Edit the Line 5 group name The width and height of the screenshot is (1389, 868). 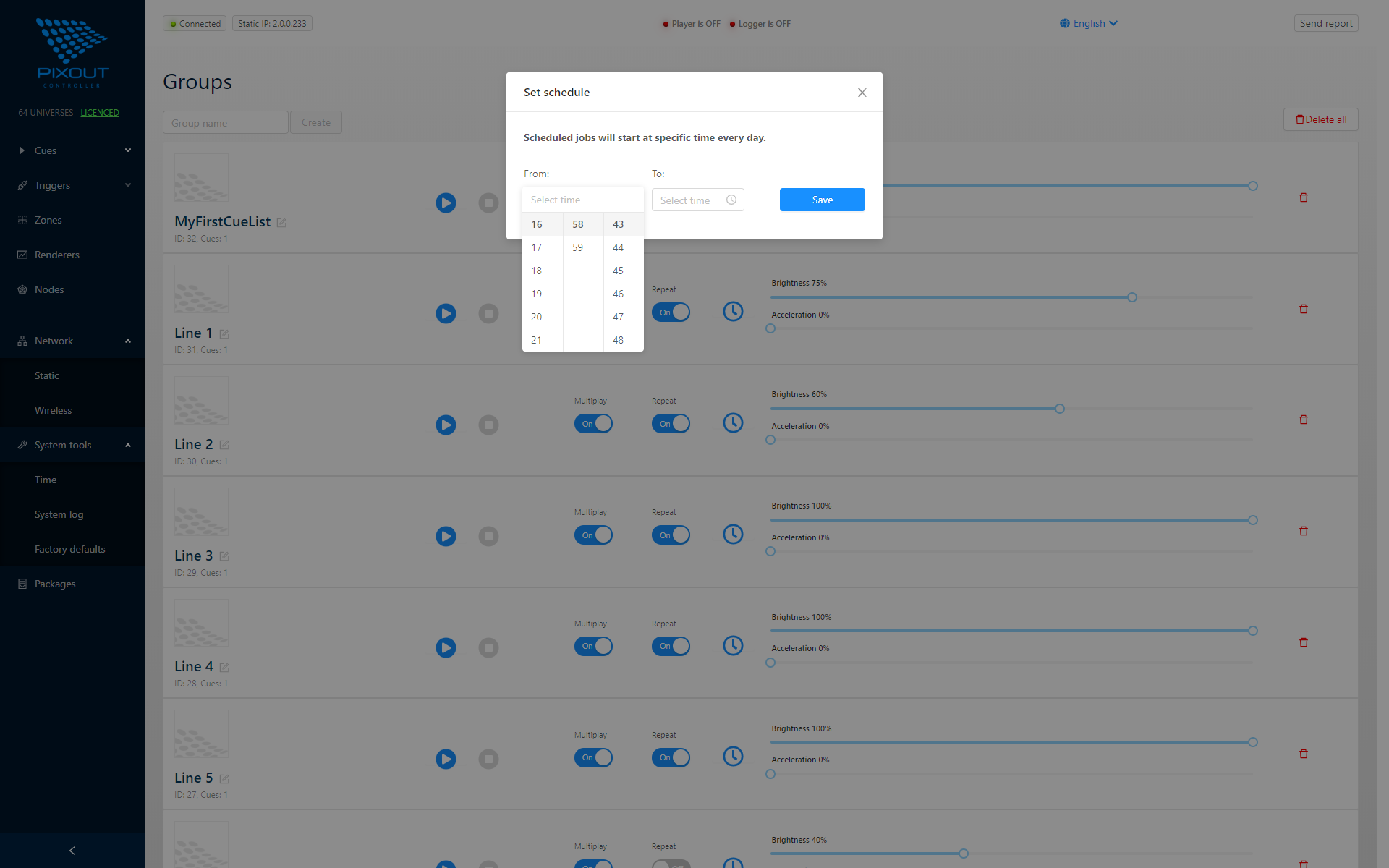224,779
